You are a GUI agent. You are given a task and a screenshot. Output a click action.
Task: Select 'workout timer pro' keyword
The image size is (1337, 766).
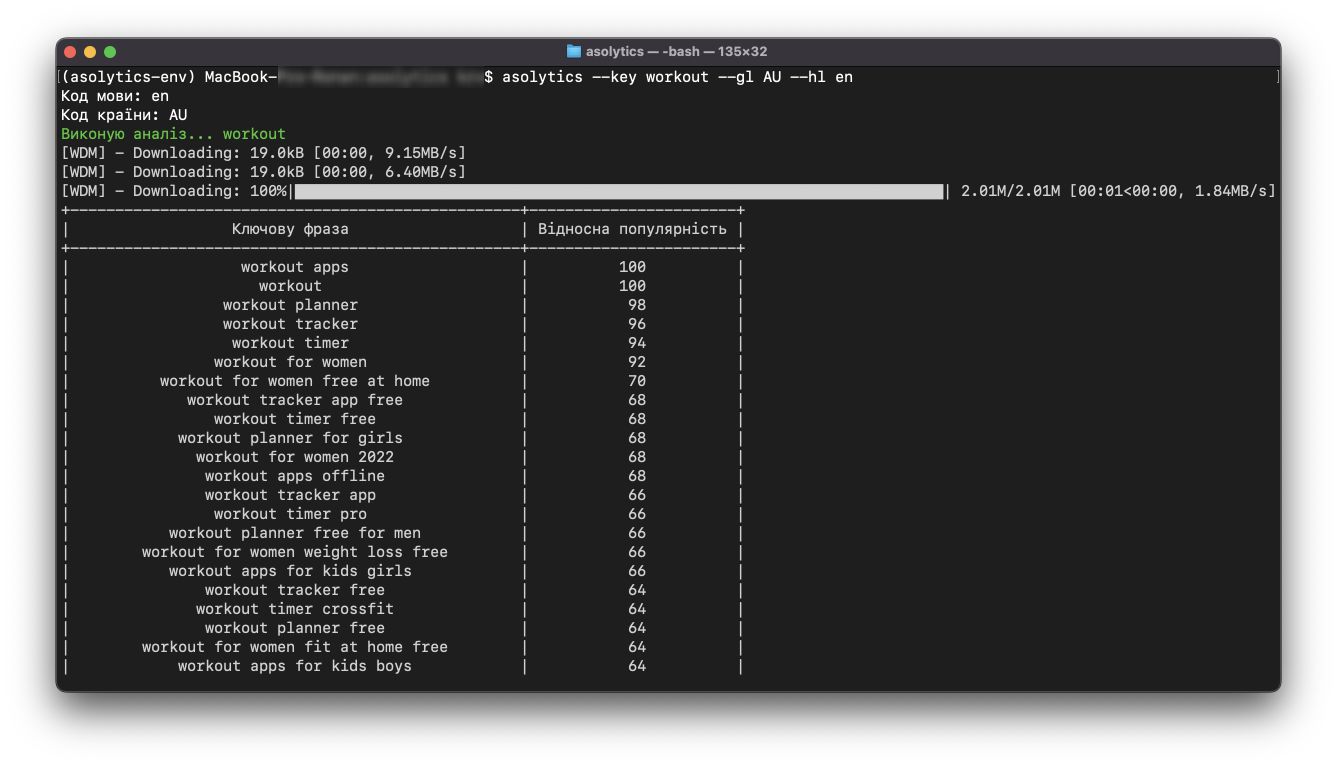[290, 514]
